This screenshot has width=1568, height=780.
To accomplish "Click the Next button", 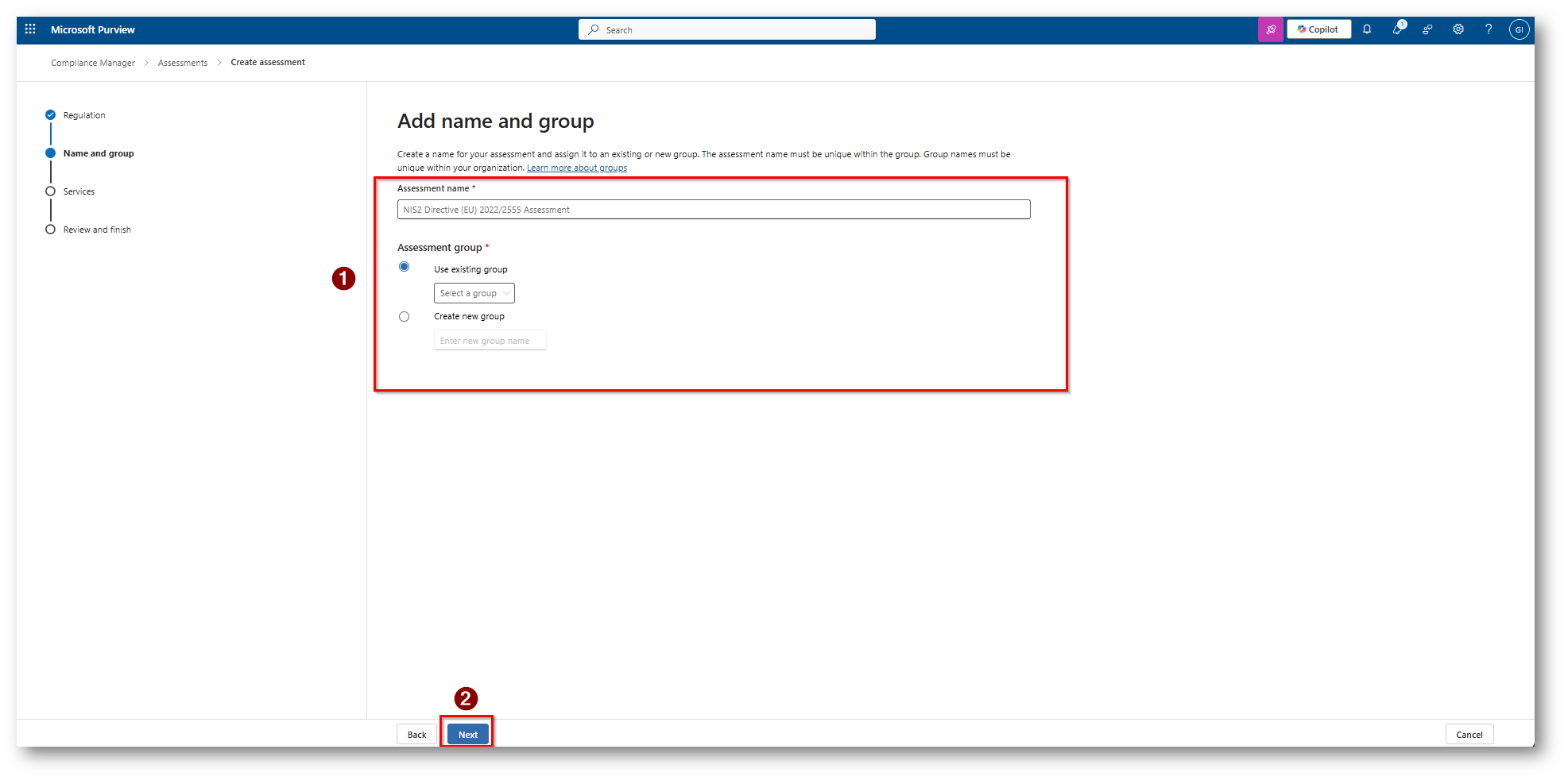I will coord(468,735).
